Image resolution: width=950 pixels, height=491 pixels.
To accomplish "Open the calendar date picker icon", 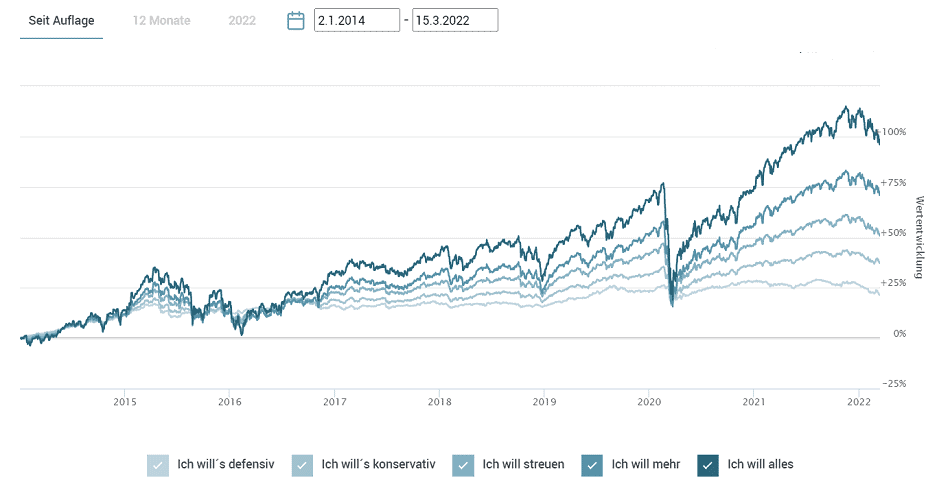I will (295, 21).
